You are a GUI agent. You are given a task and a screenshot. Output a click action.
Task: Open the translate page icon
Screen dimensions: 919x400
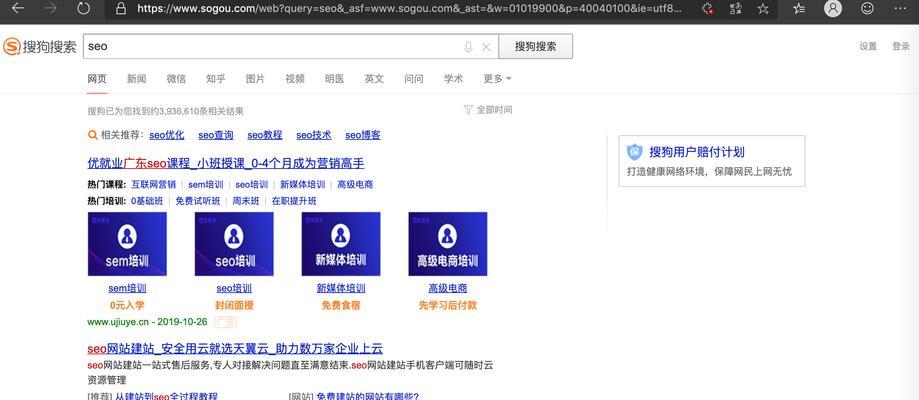[x=735, y=9]
